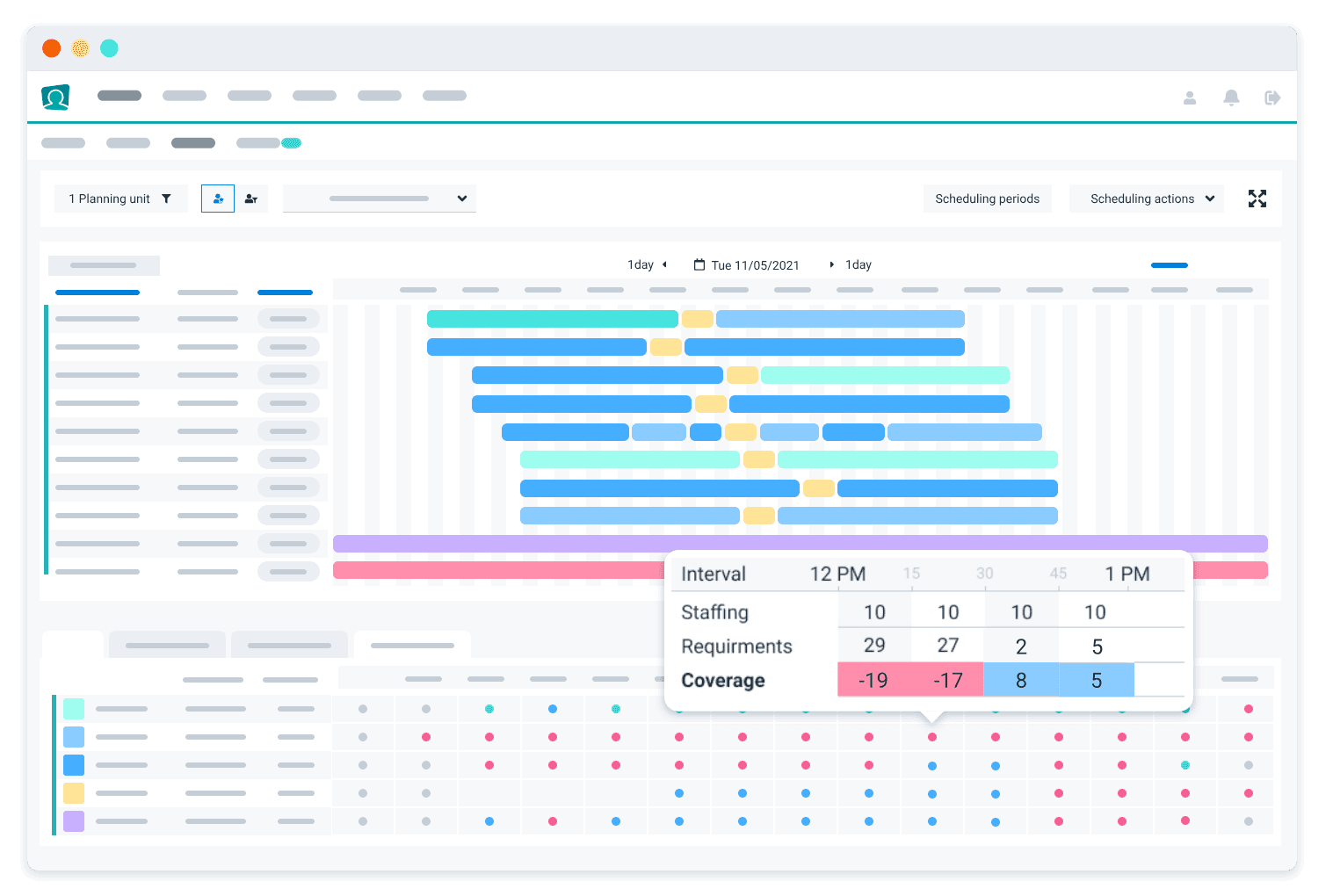Viewport: 1333px width, 896px height.
Task: Switch to the person-filter view toggle
Action: point(251,199)
